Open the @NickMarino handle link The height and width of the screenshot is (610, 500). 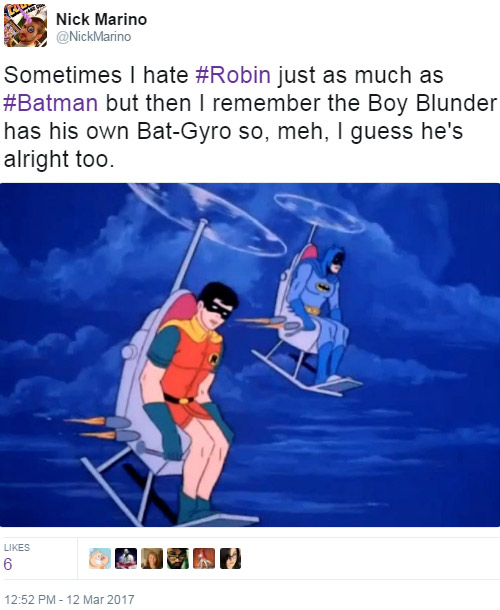coord(94,37)
